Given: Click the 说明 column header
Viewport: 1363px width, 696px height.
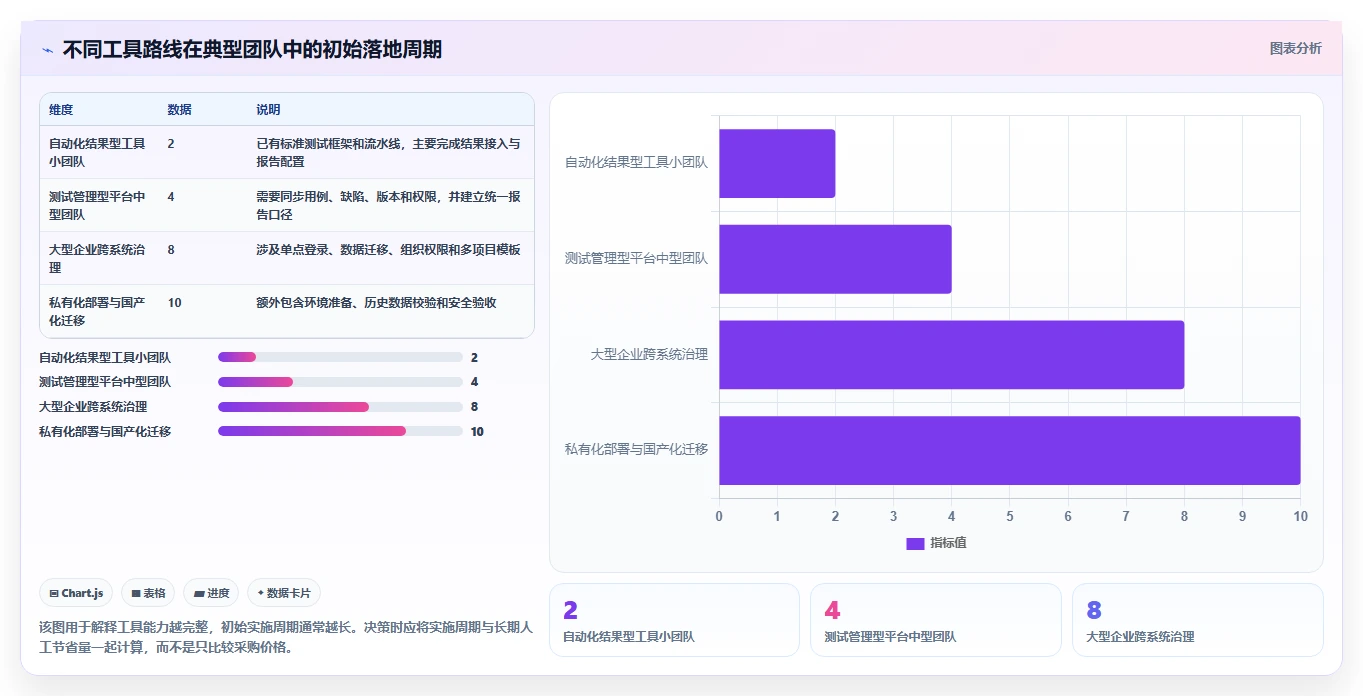Looking at the screenshot, I should click(x=268, y=110).
